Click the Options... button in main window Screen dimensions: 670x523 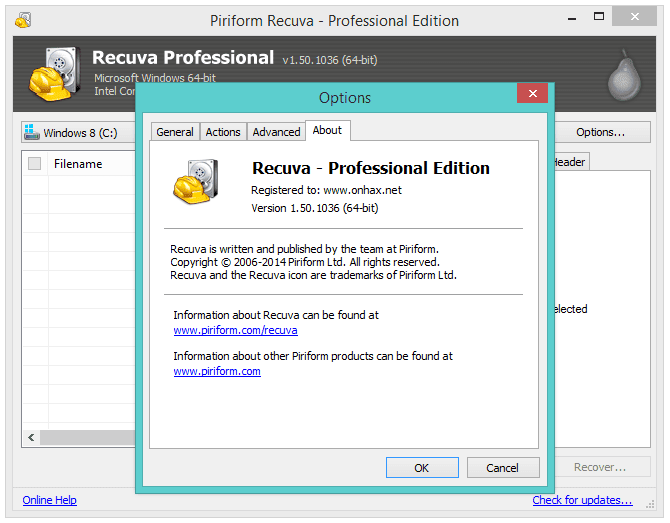(602, 132)
